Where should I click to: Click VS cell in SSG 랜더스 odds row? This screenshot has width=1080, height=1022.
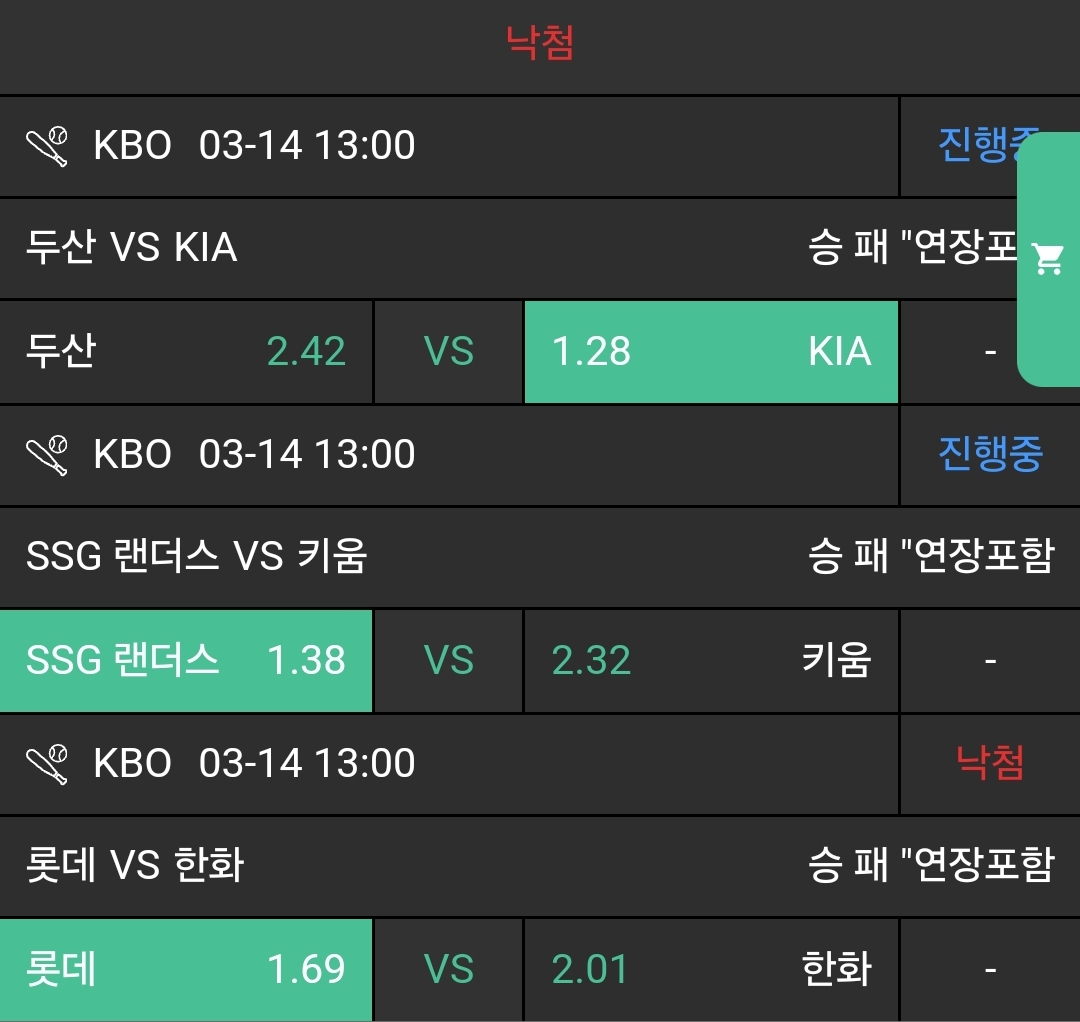(449, 661)
